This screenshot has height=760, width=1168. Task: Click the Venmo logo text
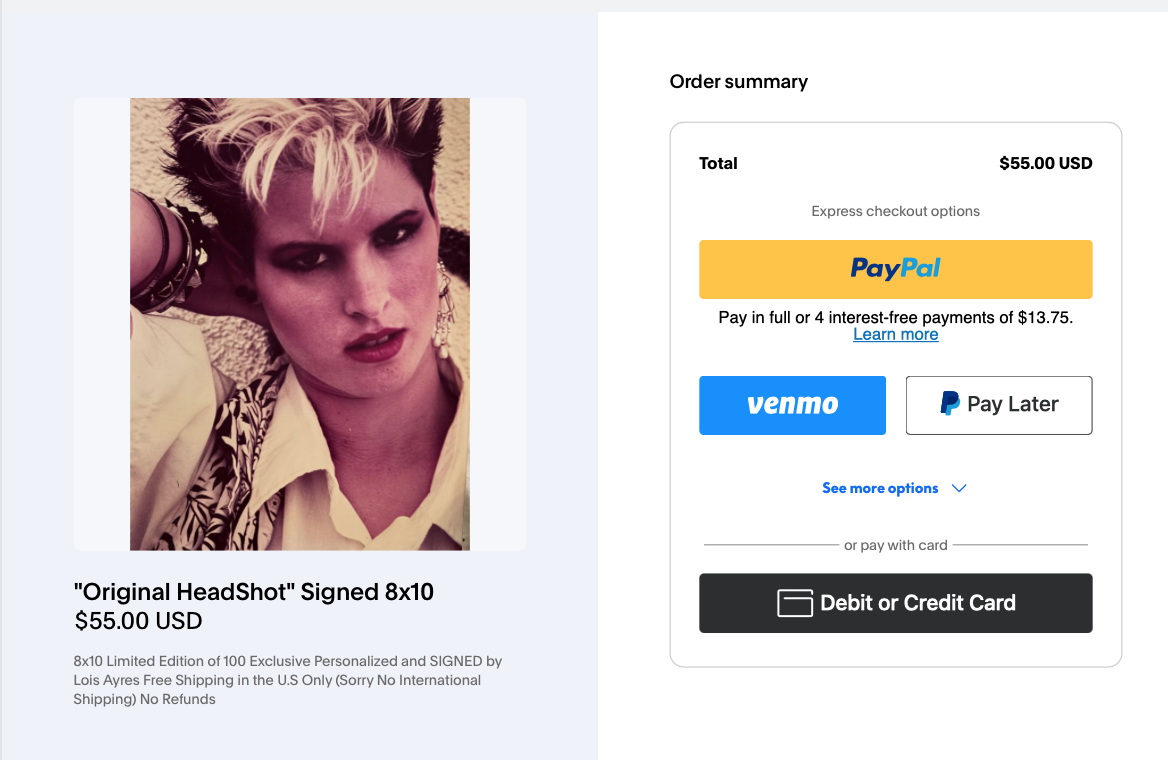[793, 405]
